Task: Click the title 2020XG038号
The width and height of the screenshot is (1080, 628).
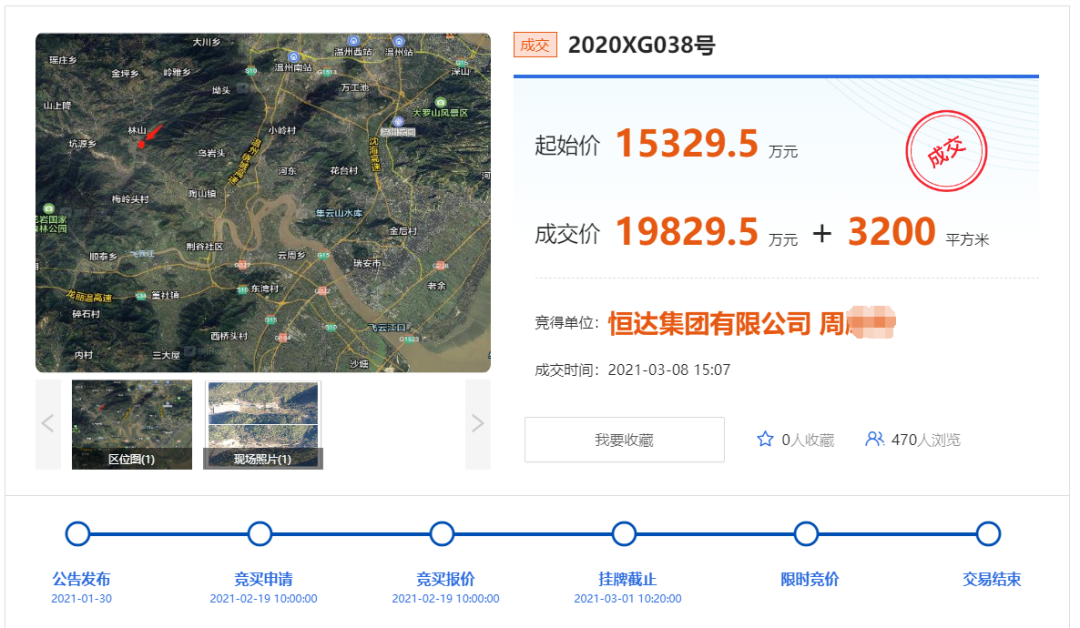Action: [x=641, y=45]
